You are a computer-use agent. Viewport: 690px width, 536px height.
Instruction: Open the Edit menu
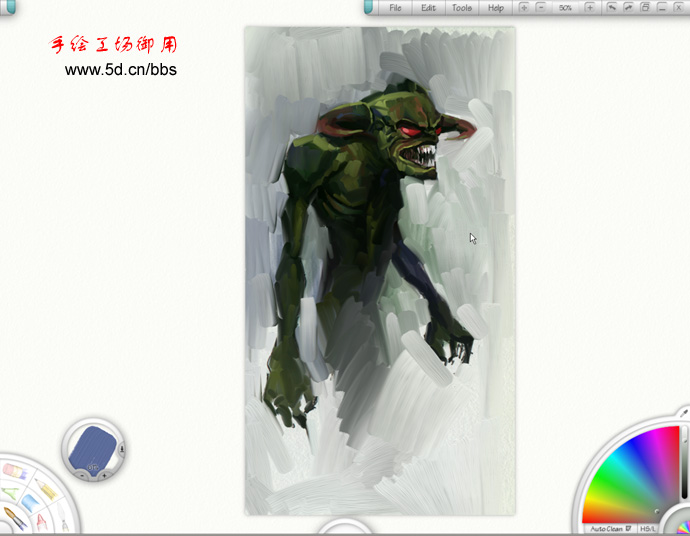coord(428,7)
